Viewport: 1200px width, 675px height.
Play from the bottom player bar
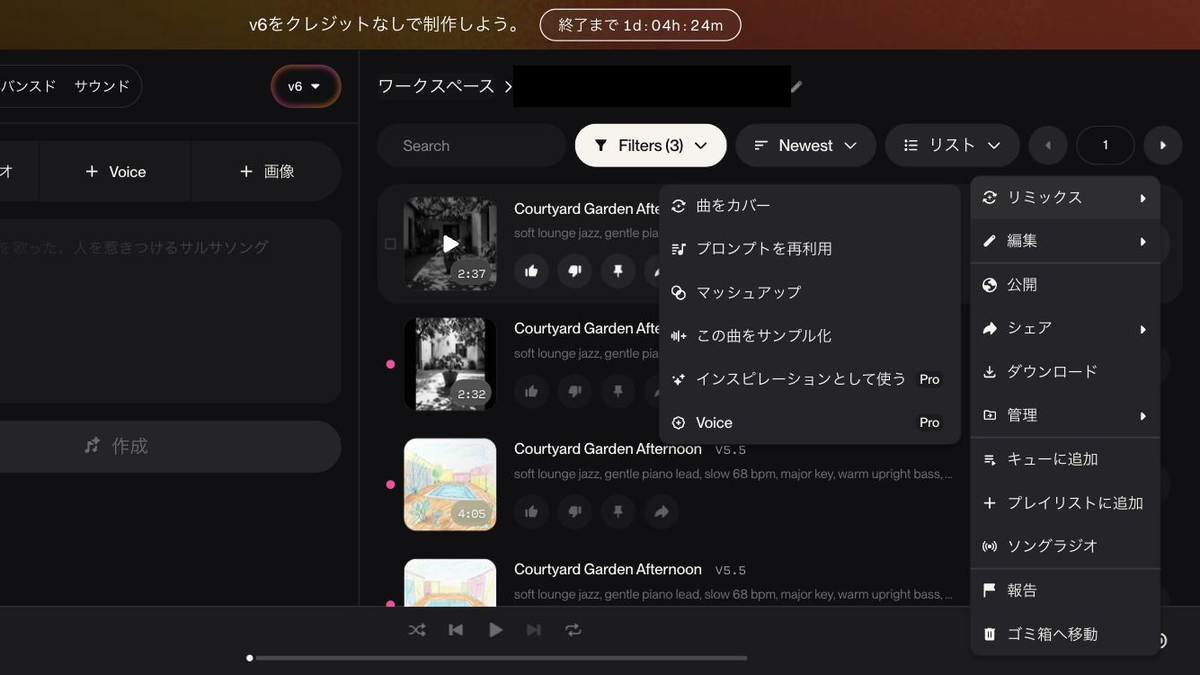tap(495, 630)
